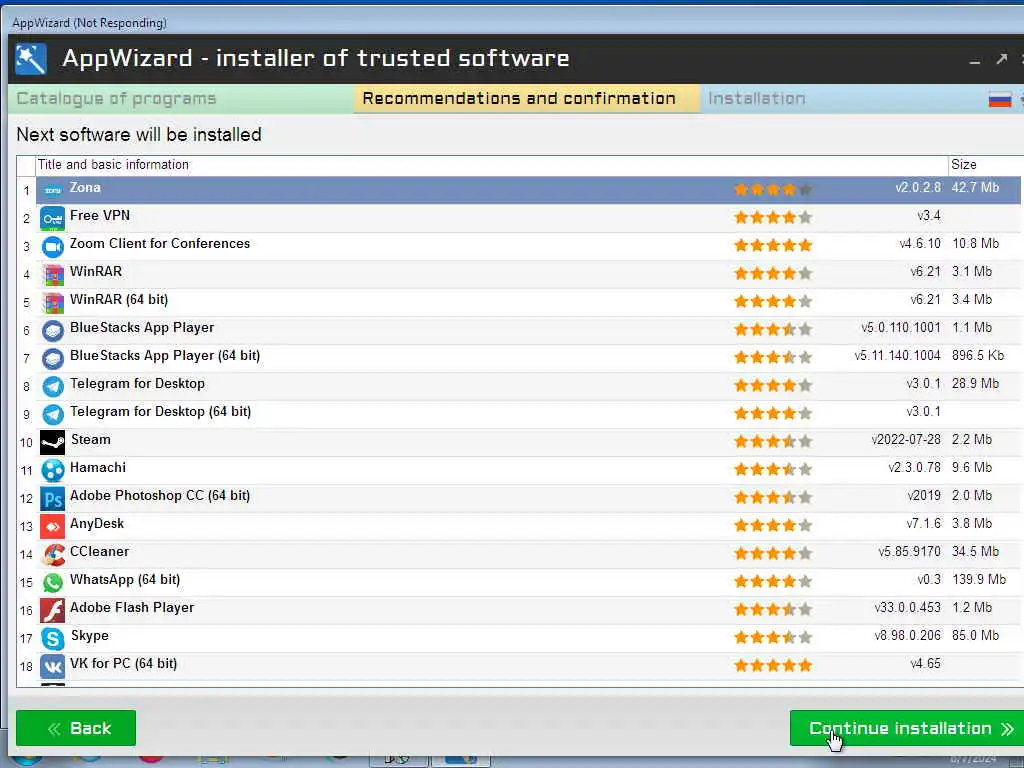Viewport: 1024px width, 768px height.
Task: Click the Back button
Action: click(x=76, y=728)
